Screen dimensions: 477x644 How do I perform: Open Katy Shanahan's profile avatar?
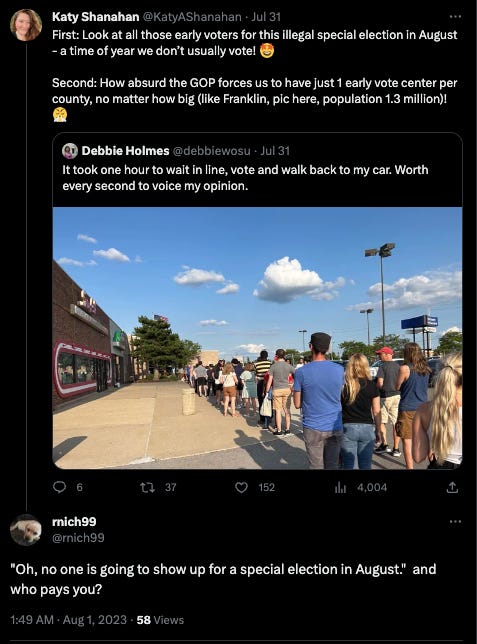pyautogui.click(x=26, y=25)
